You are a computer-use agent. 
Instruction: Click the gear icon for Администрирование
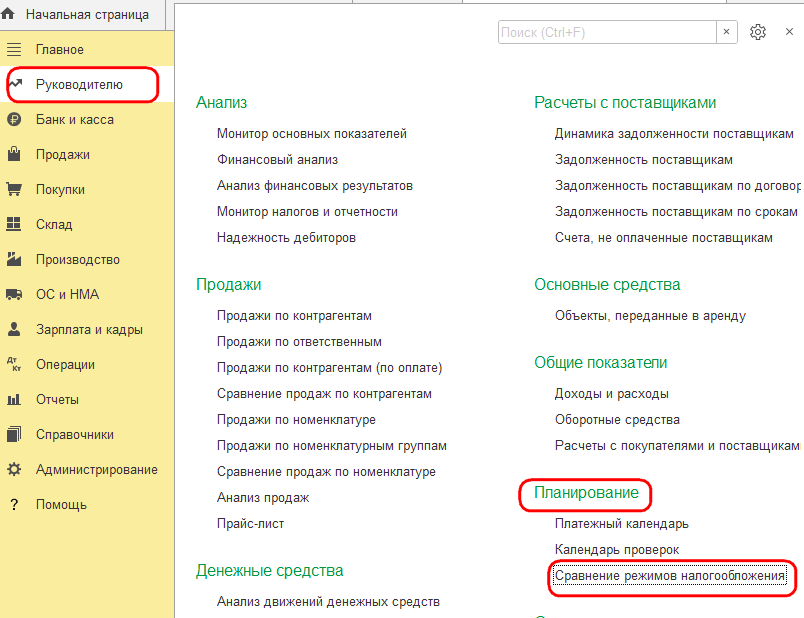[x=14, y=469]
